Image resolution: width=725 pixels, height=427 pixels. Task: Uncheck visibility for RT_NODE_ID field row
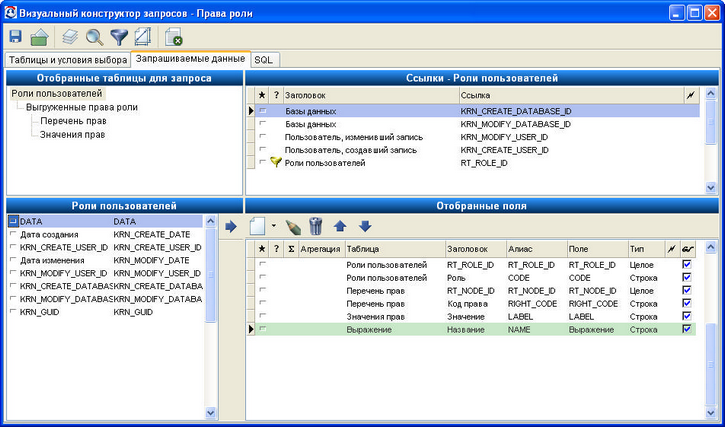pyautogui.click(x=687, y=291)
